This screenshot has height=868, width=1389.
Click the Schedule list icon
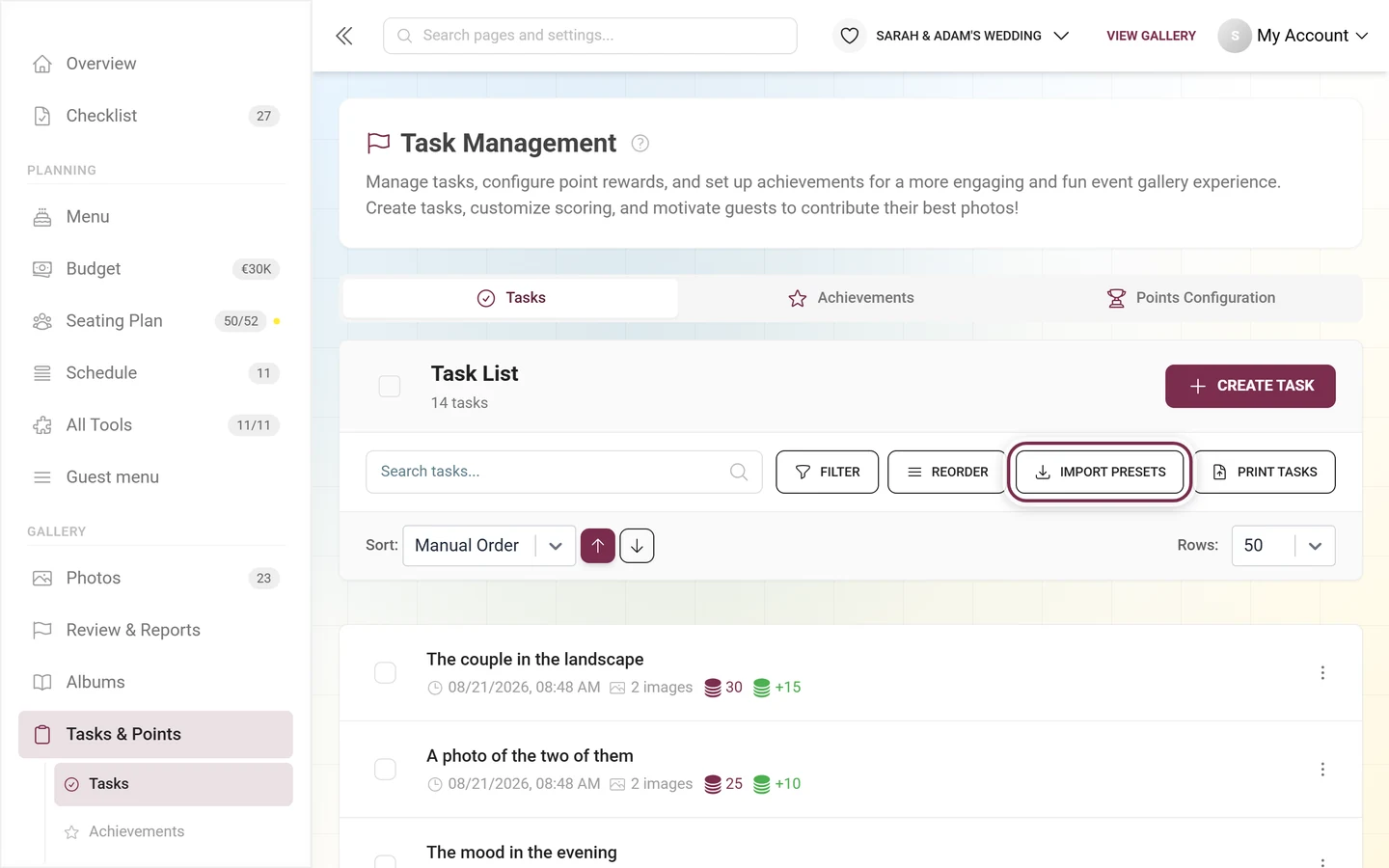pyautogui.click(x=42, y=373)
